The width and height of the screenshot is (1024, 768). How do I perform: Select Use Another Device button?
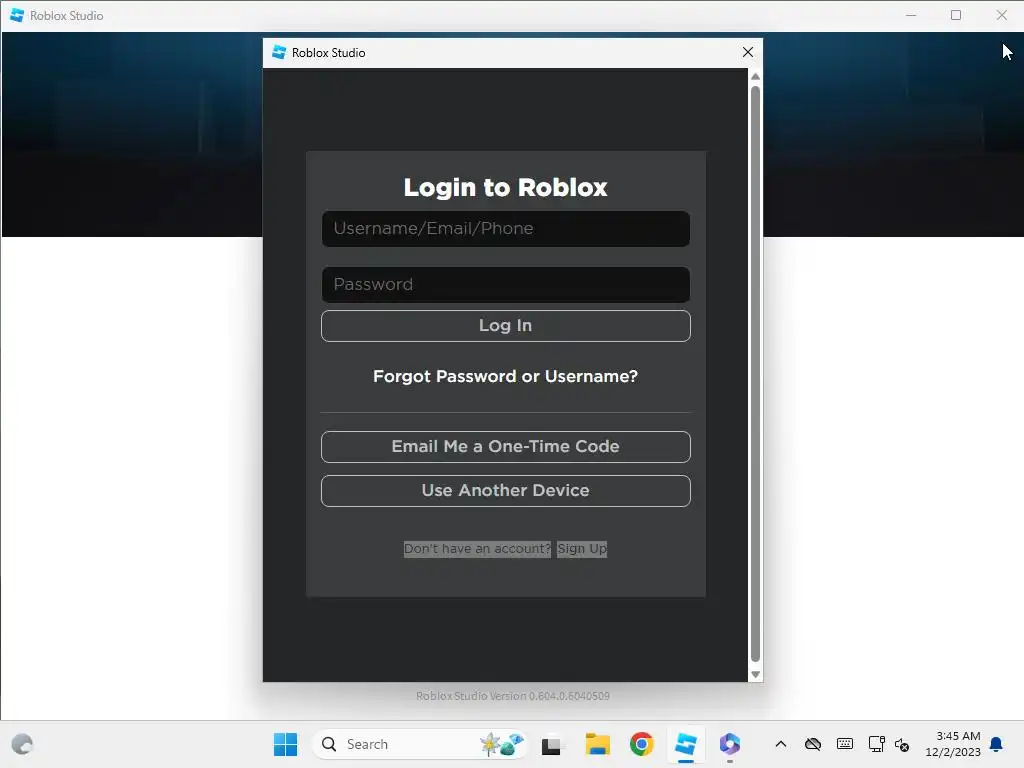(x=505, y=490)
